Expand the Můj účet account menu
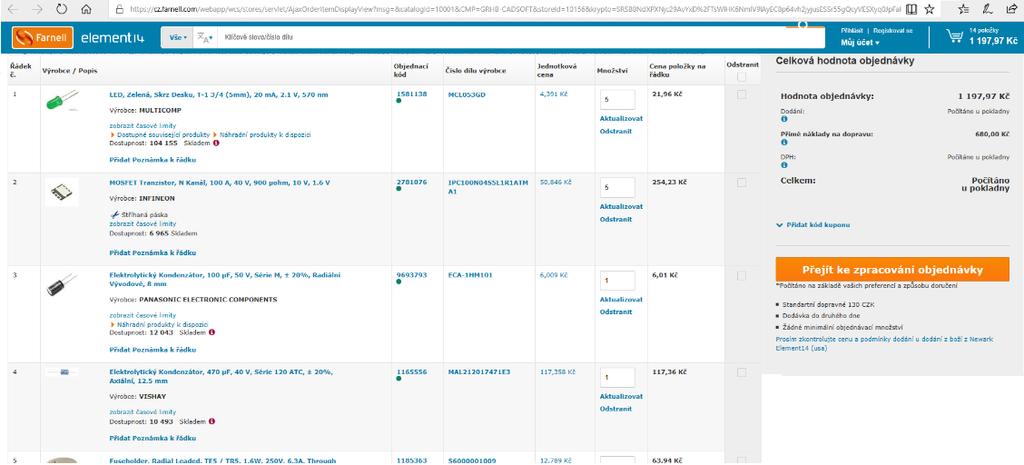The width and height of the screenshot is (1024, 465). [x=860, y=42]
